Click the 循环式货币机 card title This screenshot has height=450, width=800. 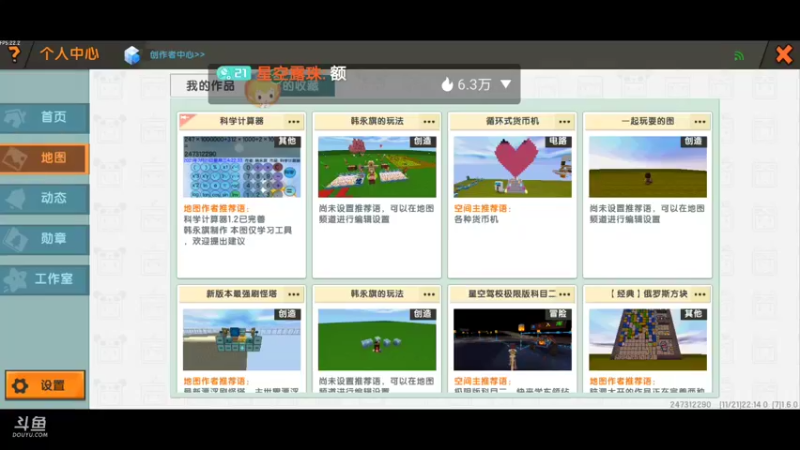(512, 121)
